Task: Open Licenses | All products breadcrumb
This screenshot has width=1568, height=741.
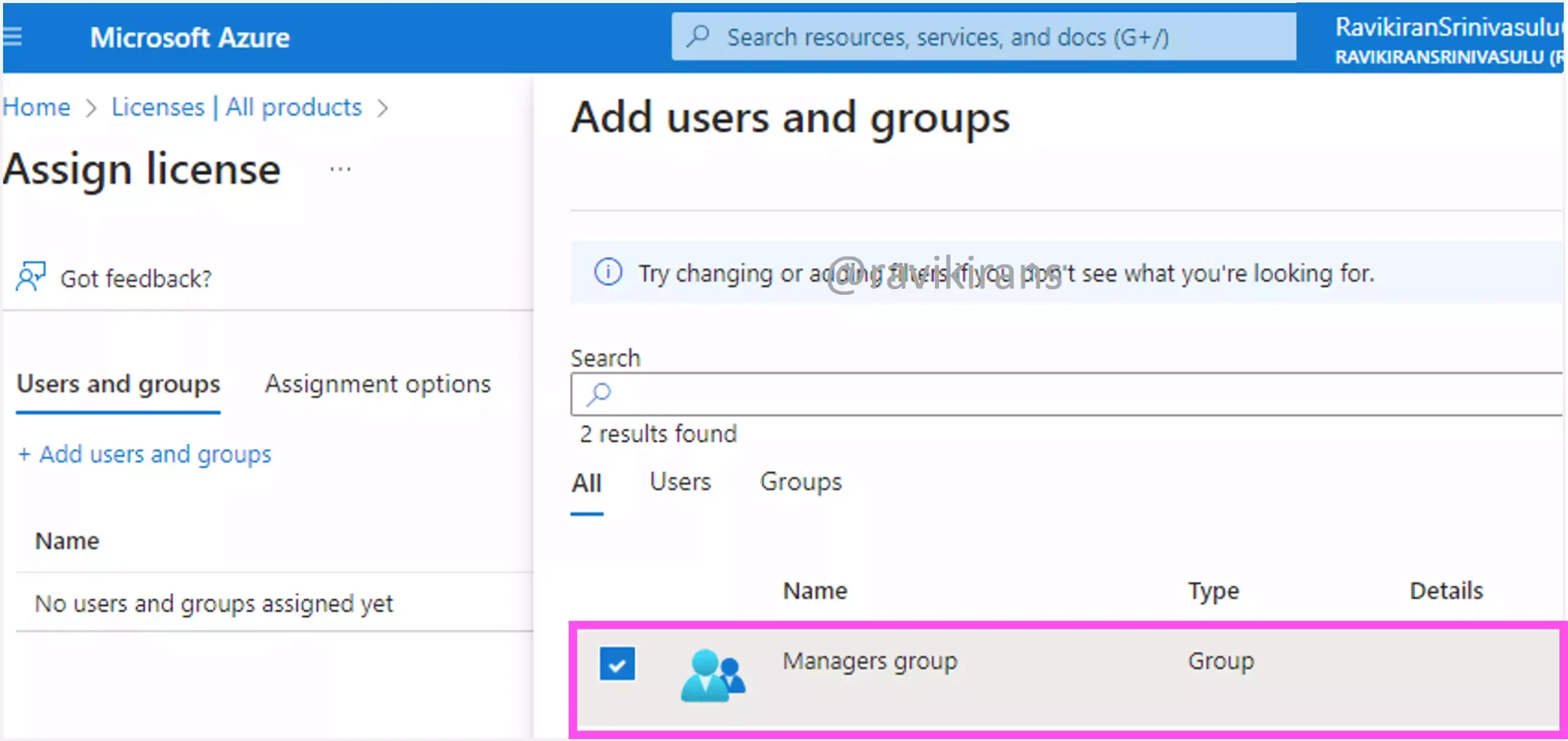Action: (x=237, y=107)
